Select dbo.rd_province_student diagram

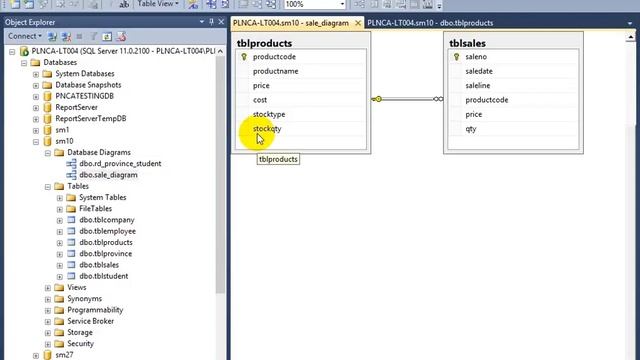coord(120,163)
